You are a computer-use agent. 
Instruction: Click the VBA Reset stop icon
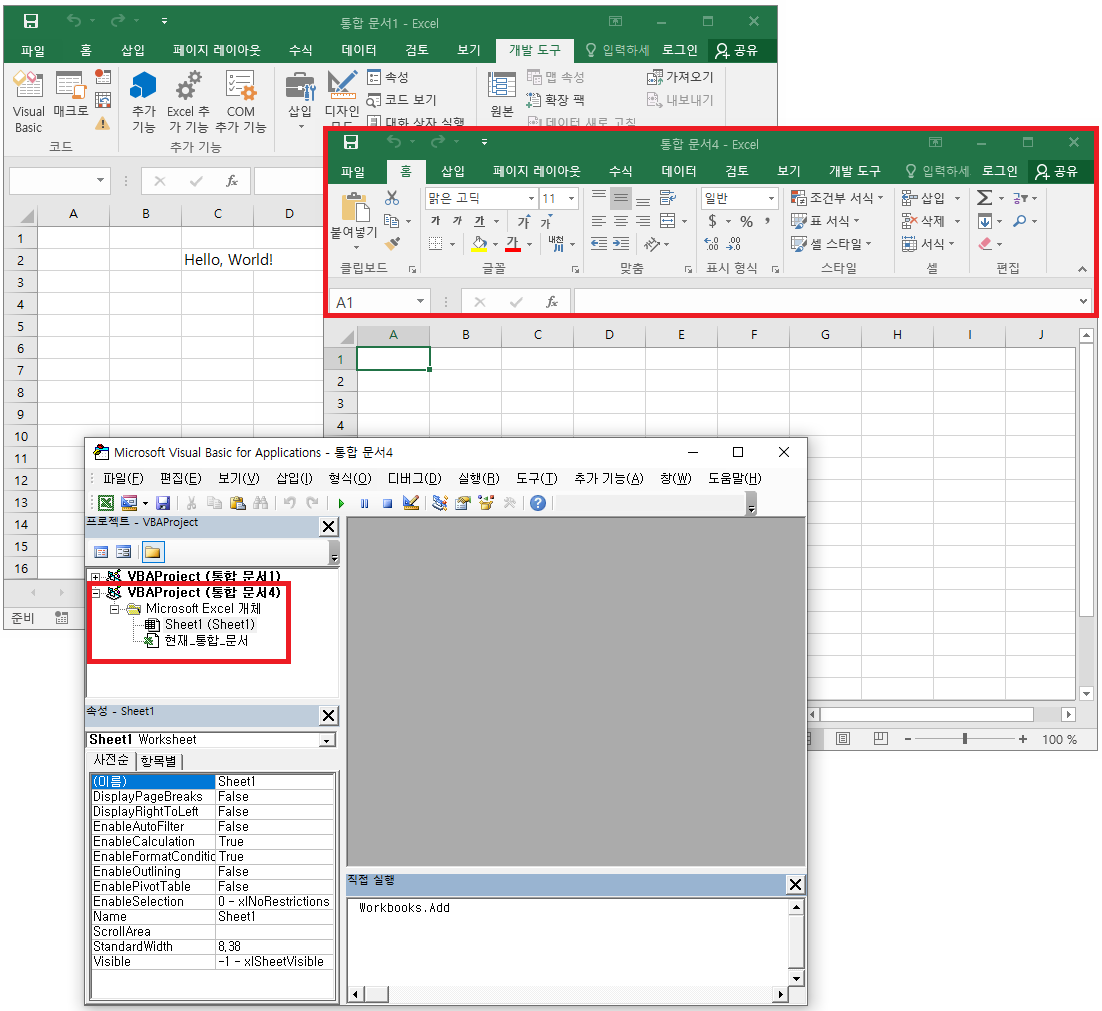pyautogui.click(x=387, y=503)
